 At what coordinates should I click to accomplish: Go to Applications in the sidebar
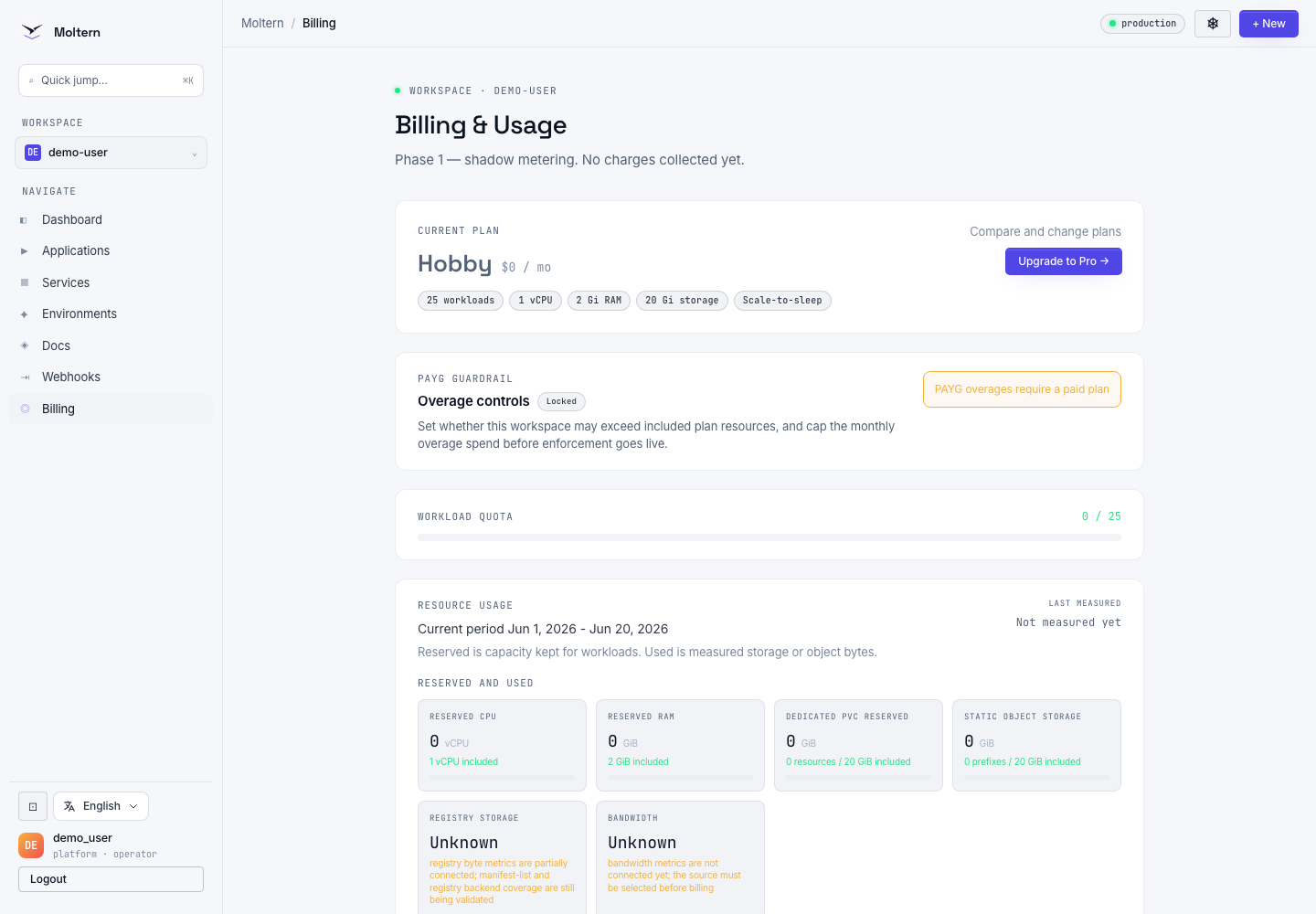point(111,251)
